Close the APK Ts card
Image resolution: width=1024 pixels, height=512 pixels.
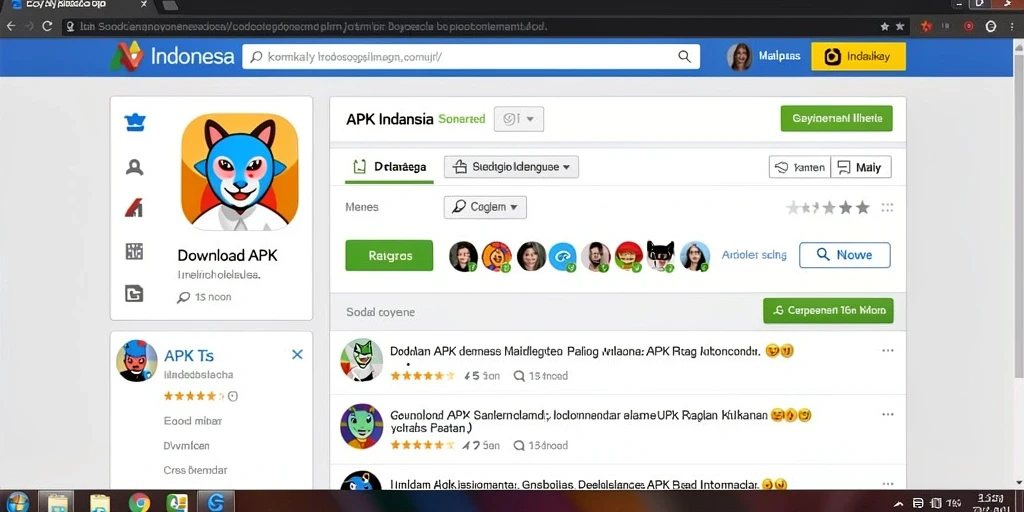[x=297, y=355]
